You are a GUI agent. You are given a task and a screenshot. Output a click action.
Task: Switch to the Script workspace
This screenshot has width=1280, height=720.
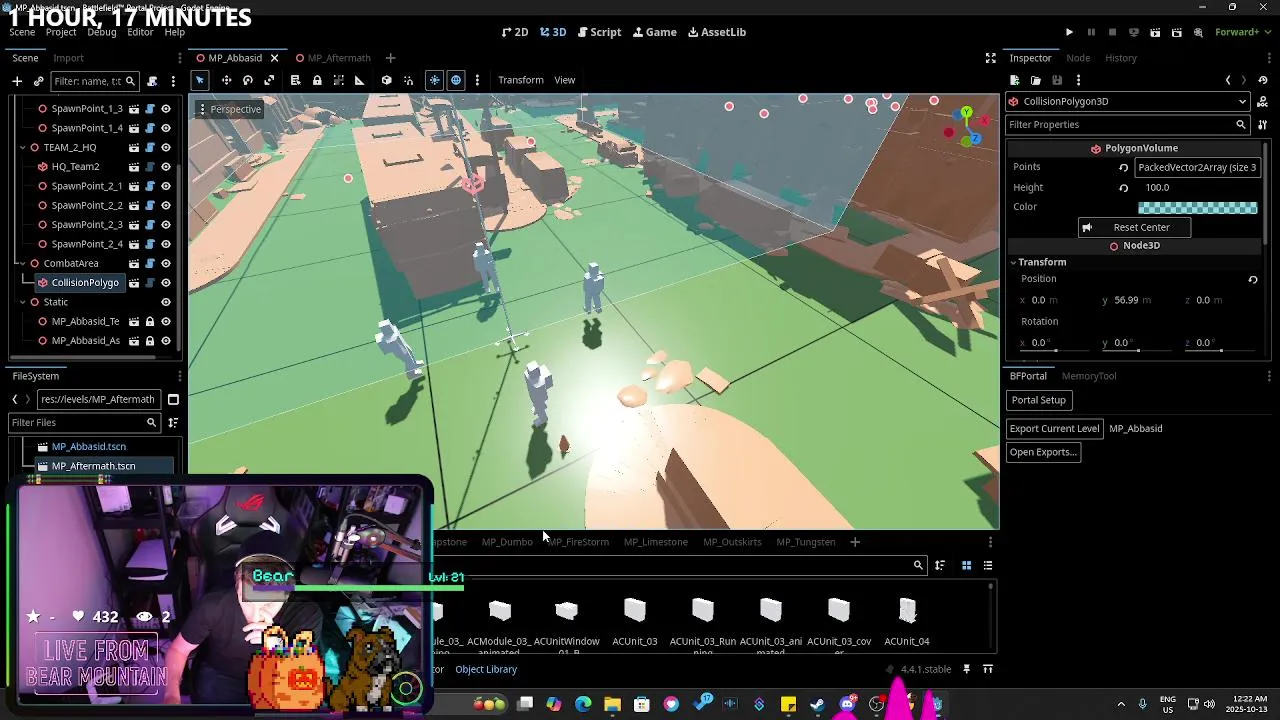coord(600,32)
